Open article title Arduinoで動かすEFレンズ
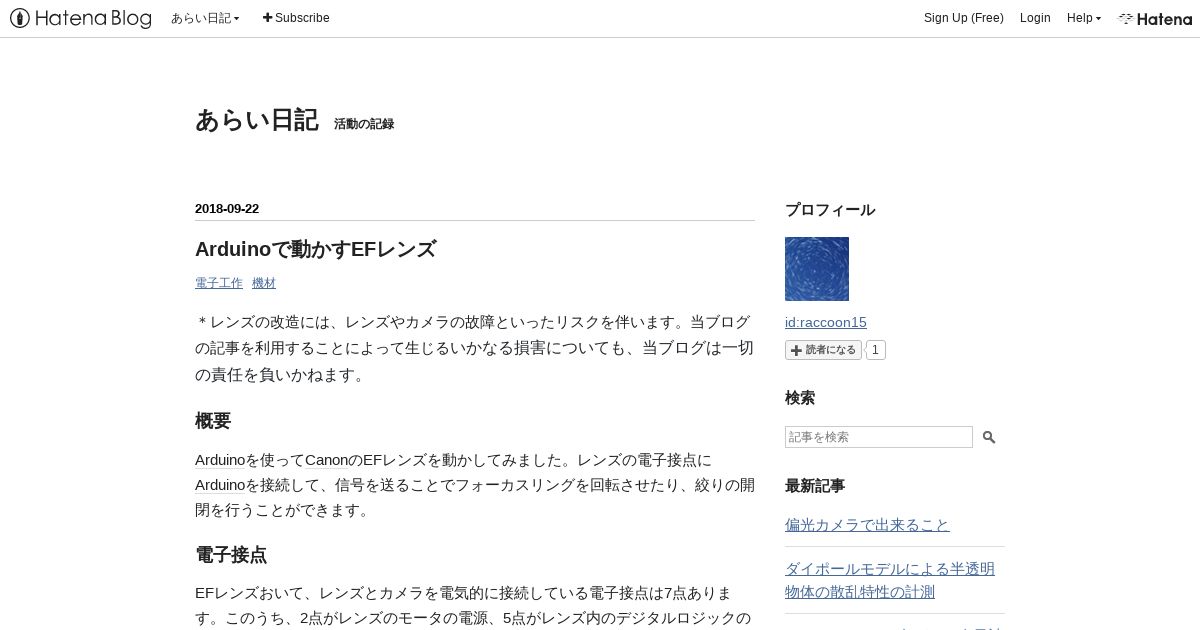Image resolution: width=1200 pixels, height=630 pixels. (x=316, y=249)
